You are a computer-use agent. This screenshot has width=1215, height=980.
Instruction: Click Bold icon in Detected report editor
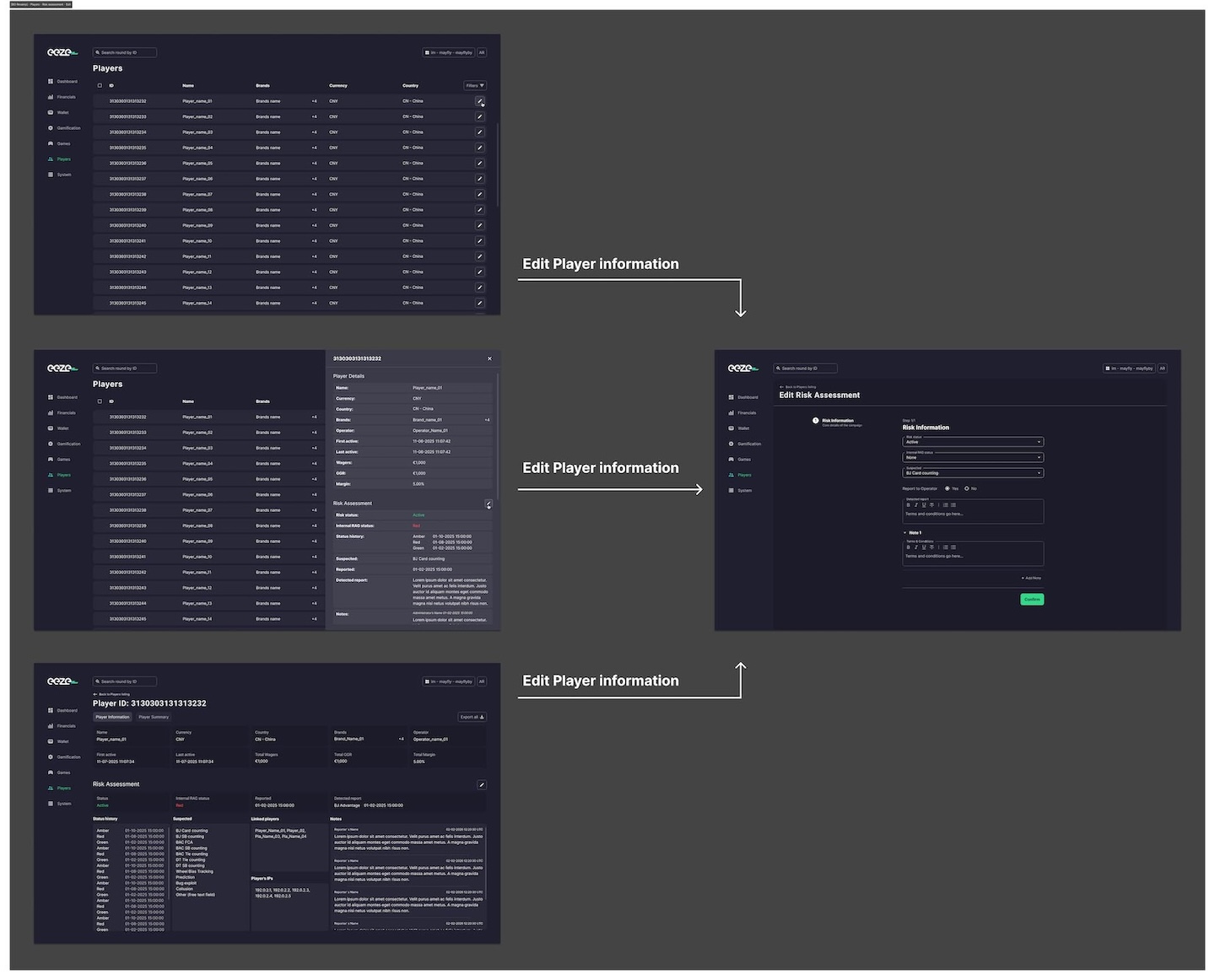coord(908,505)
